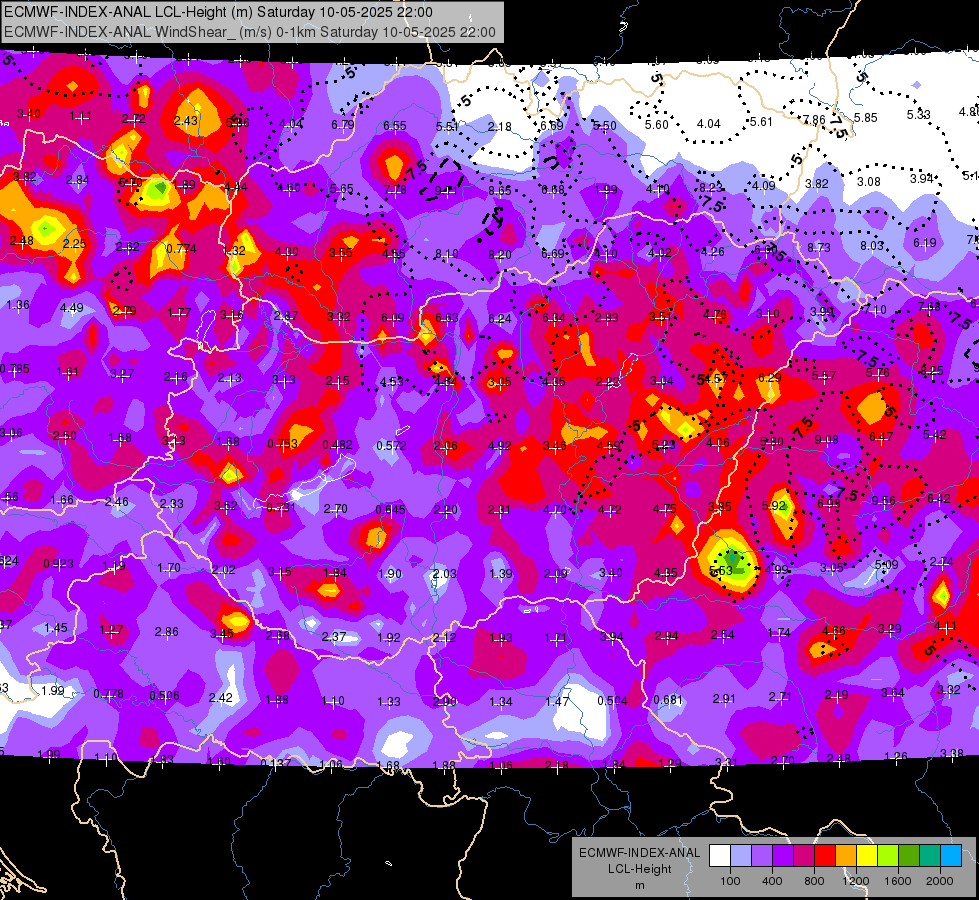Click the 'LCL-Height' legend caption
The image size is (979, 900).
[x=639, y=869]
